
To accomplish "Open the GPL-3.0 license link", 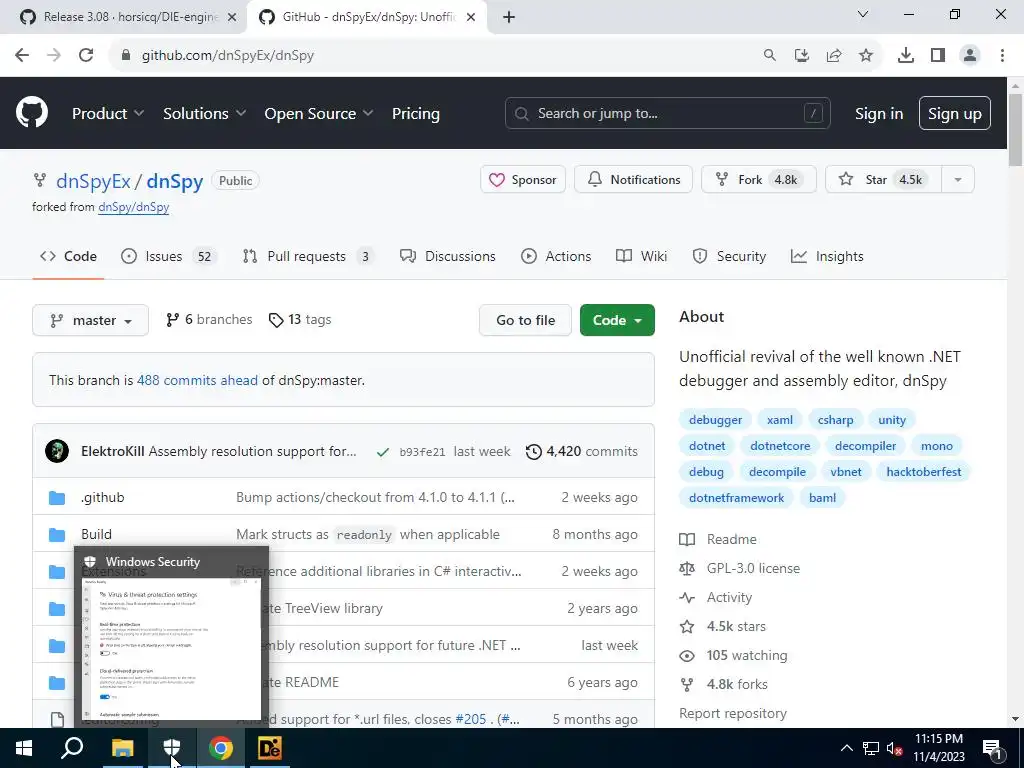I will pyautogui.click(x=753, y=568).
